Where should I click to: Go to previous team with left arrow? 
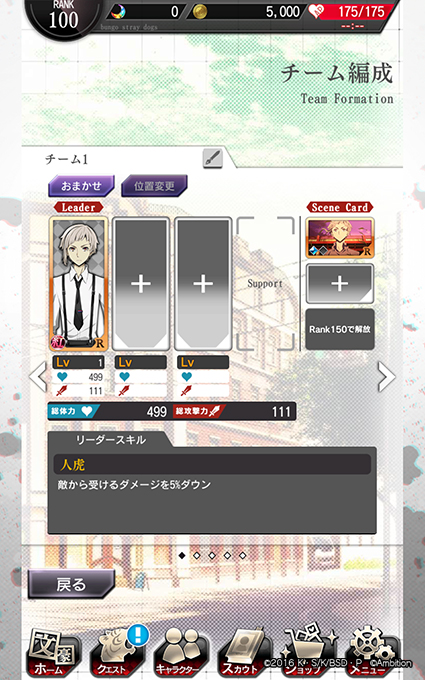click(x=38, y=376)
